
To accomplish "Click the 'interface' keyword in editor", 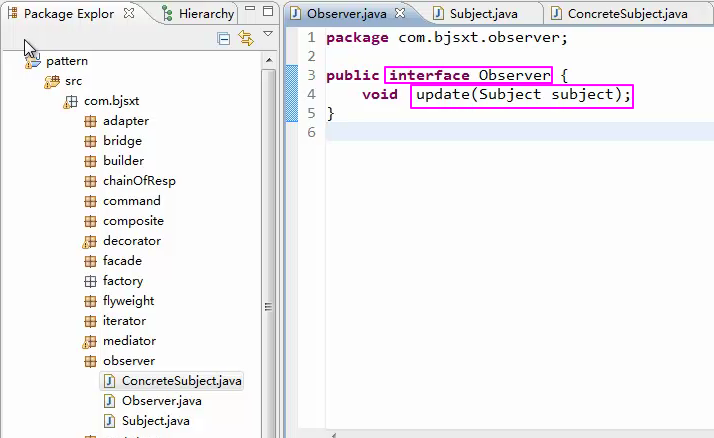I will point(429,75).
